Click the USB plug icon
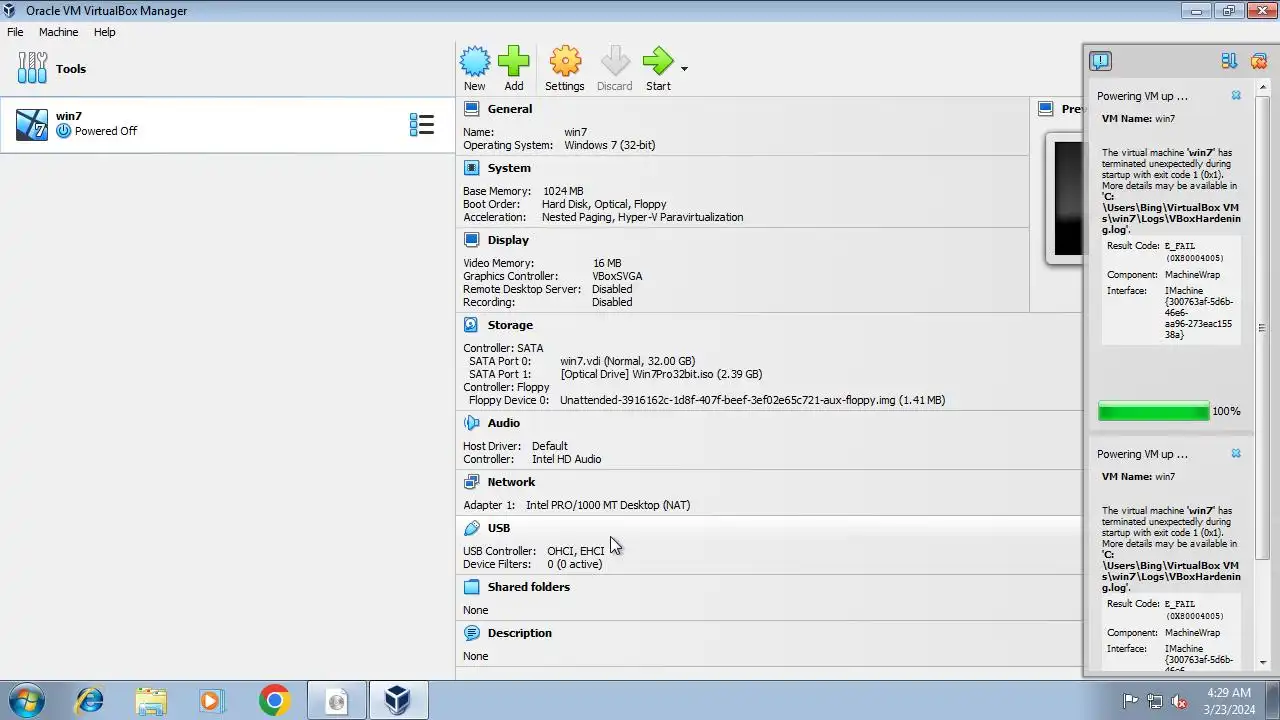 tap(472, 528)
